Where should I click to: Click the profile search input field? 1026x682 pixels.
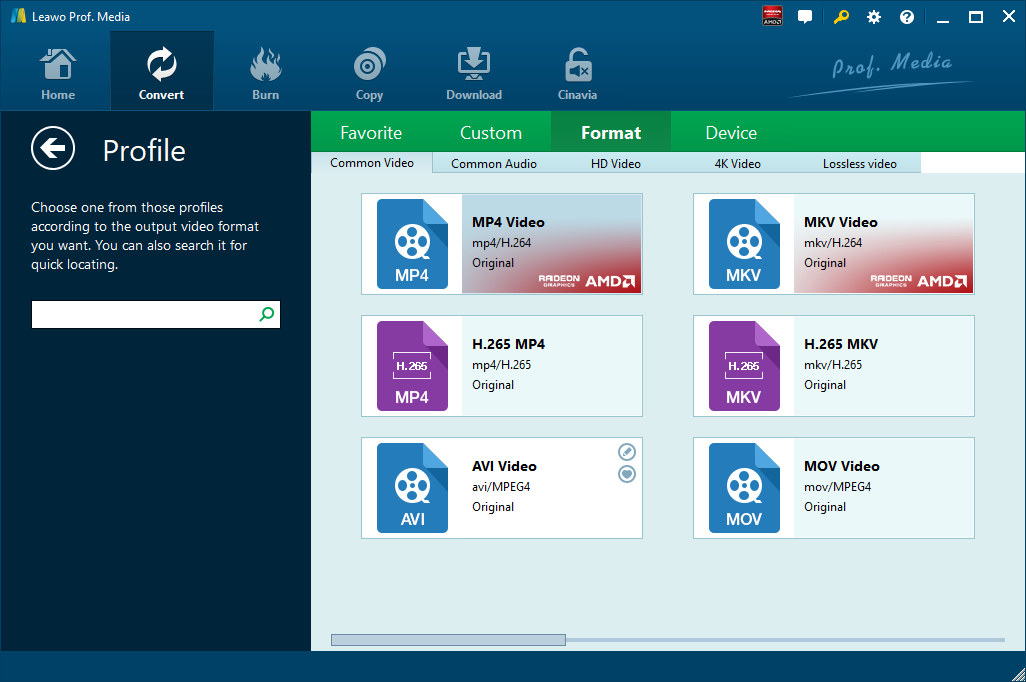coord(144,314)
